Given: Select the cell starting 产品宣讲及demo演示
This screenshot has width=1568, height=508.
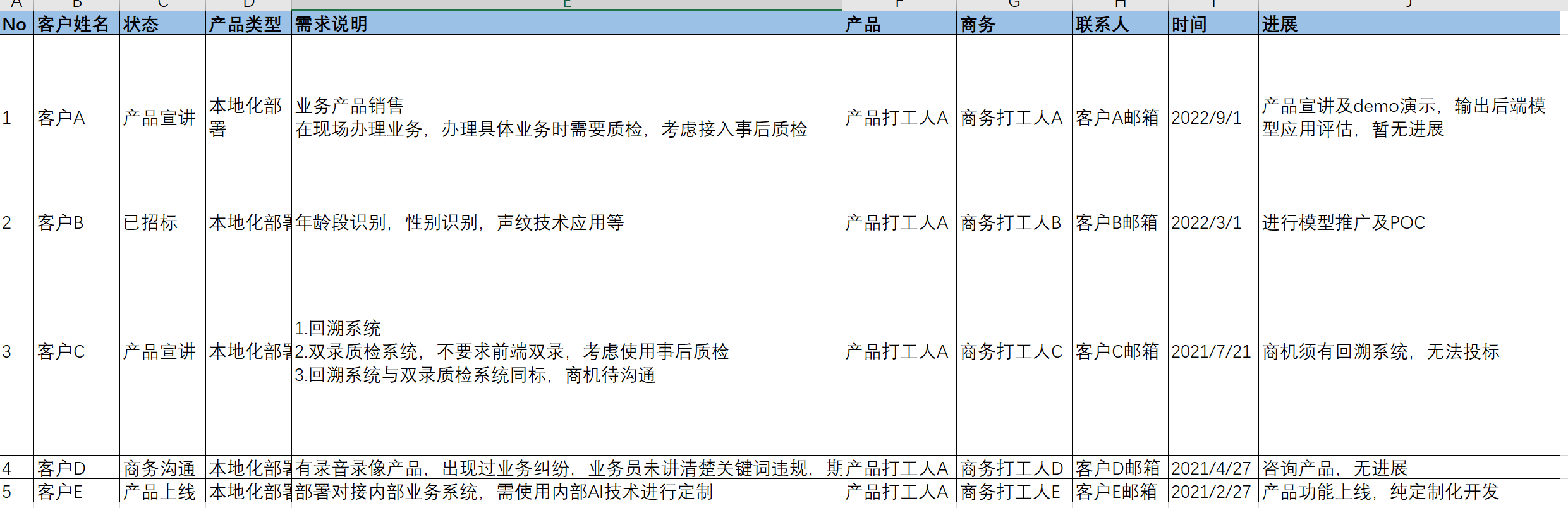Looking at the screenshot, I should click(1409, 117).
